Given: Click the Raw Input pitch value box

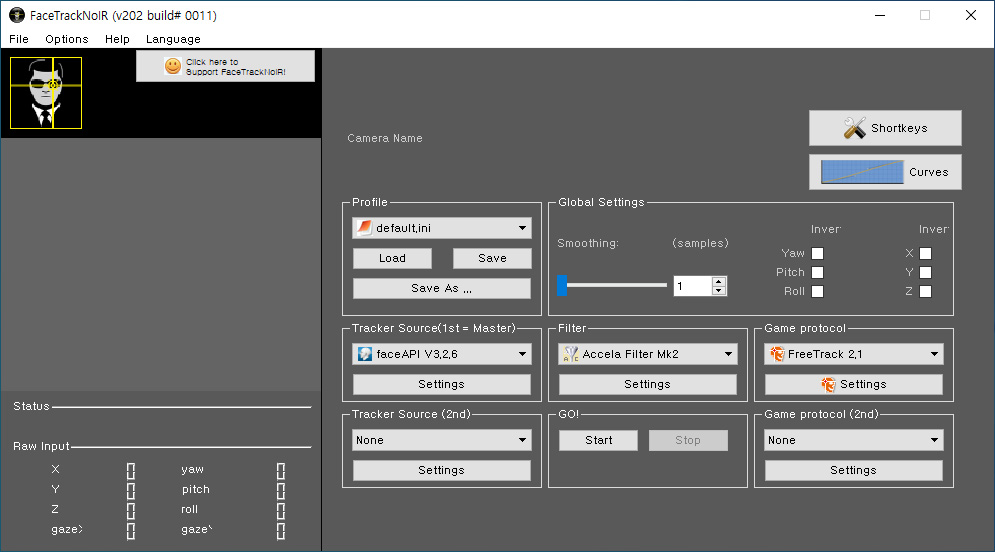Looking at the screenshot, I should click(281, 490).
